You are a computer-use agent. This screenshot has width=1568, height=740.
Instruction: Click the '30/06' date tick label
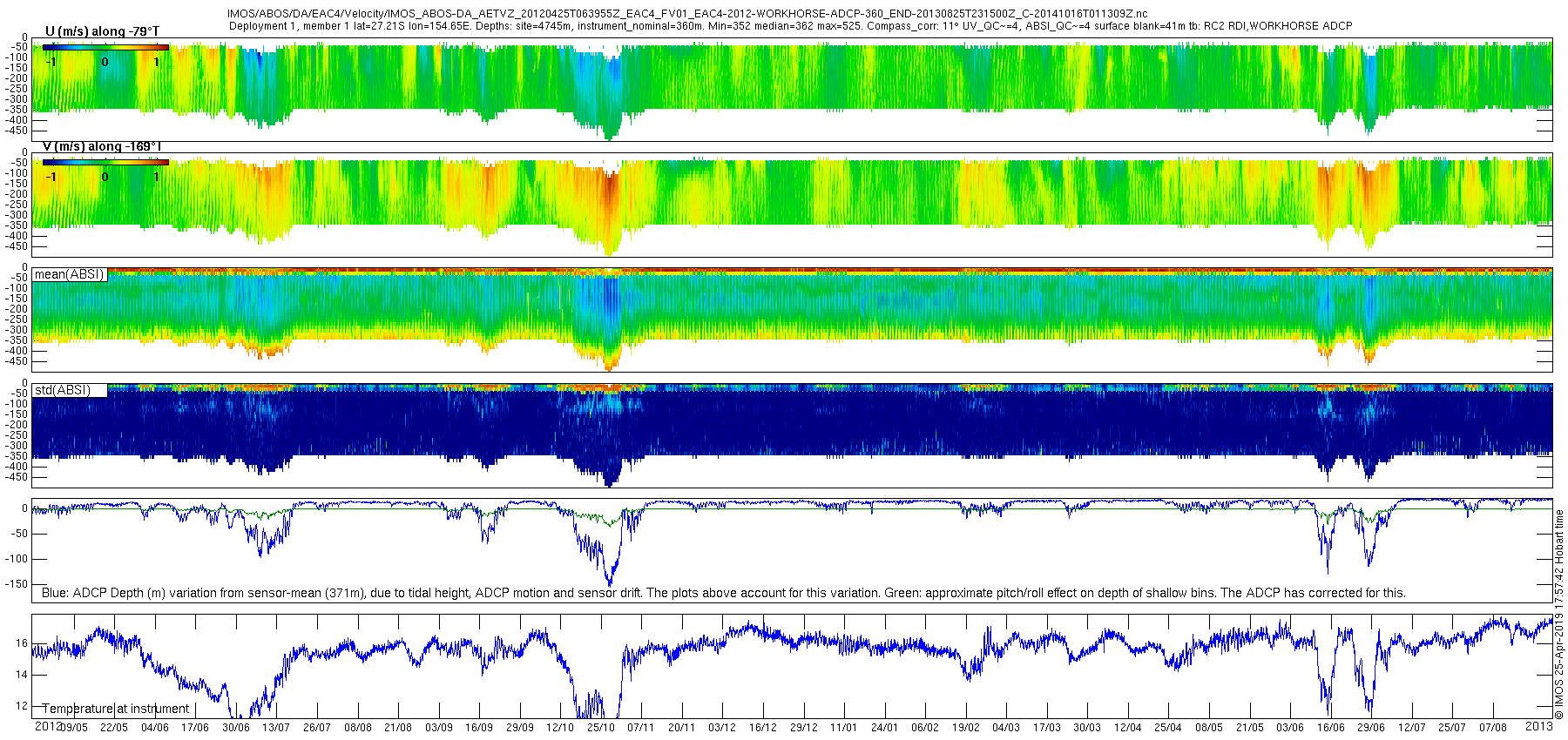tap(236, 727)
